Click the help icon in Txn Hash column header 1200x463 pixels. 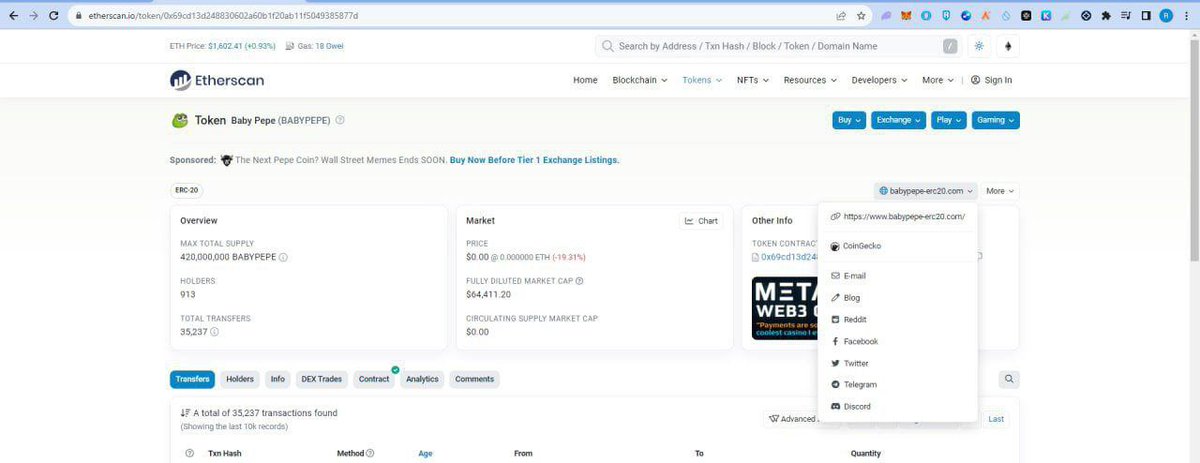pyautogui.click(x=190, y=453)
